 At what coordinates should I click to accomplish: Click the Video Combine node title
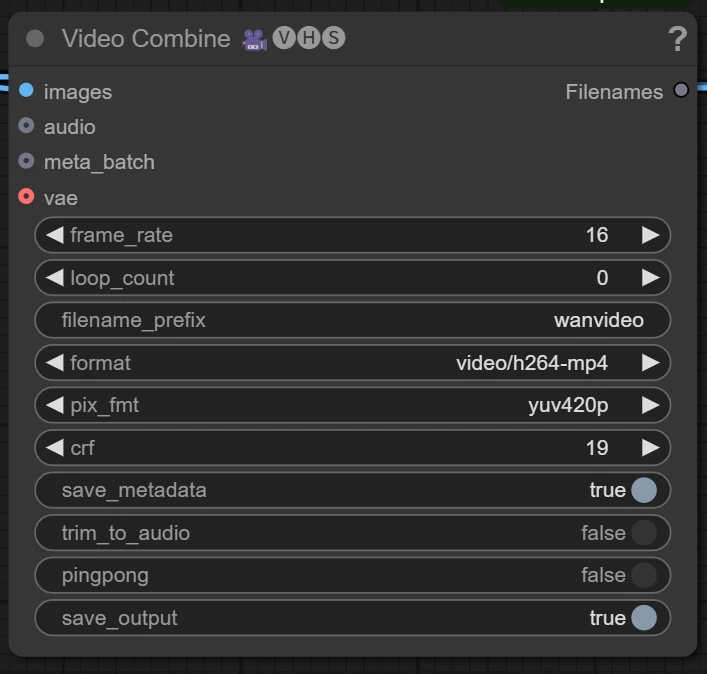pos(146,39)
